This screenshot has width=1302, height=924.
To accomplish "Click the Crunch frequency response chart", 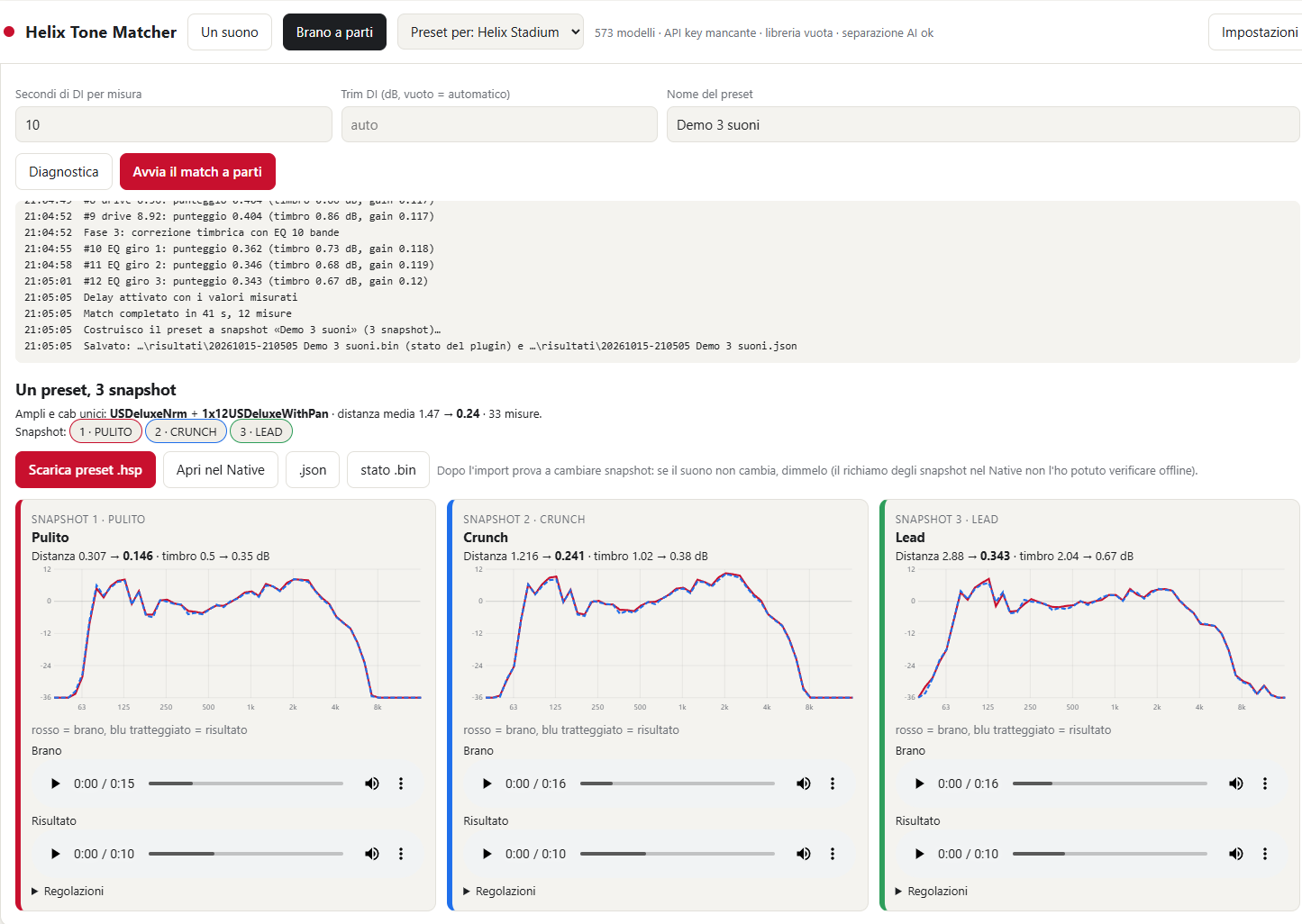I will point(659,639).
